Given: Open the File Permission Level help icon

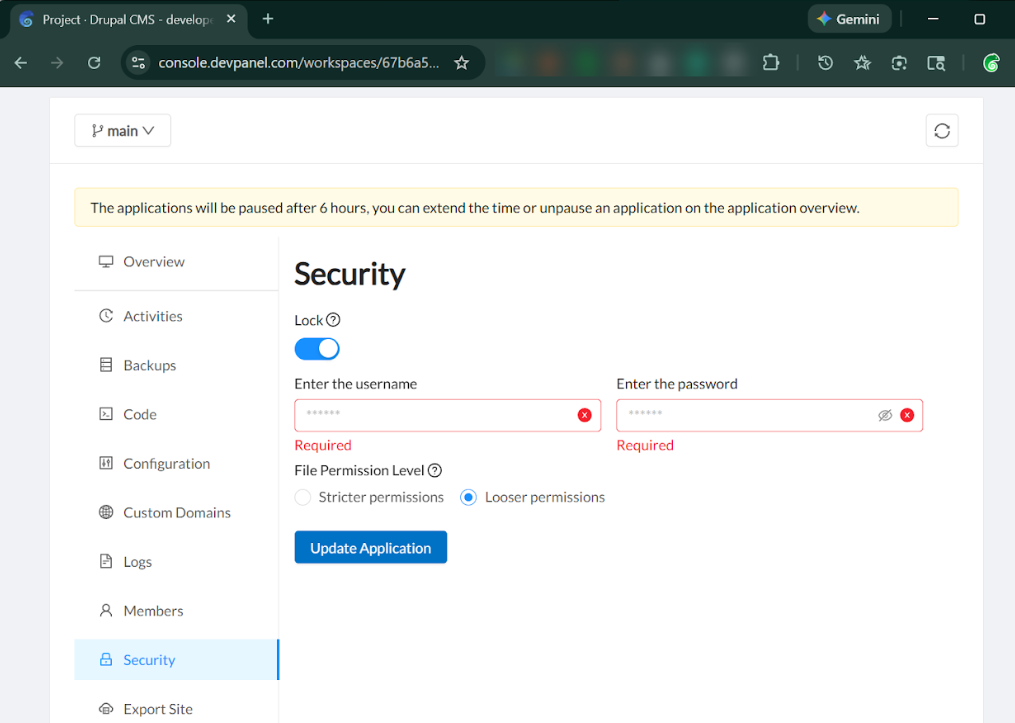Looking at the screenshot, I should click(x=435, y=470).
